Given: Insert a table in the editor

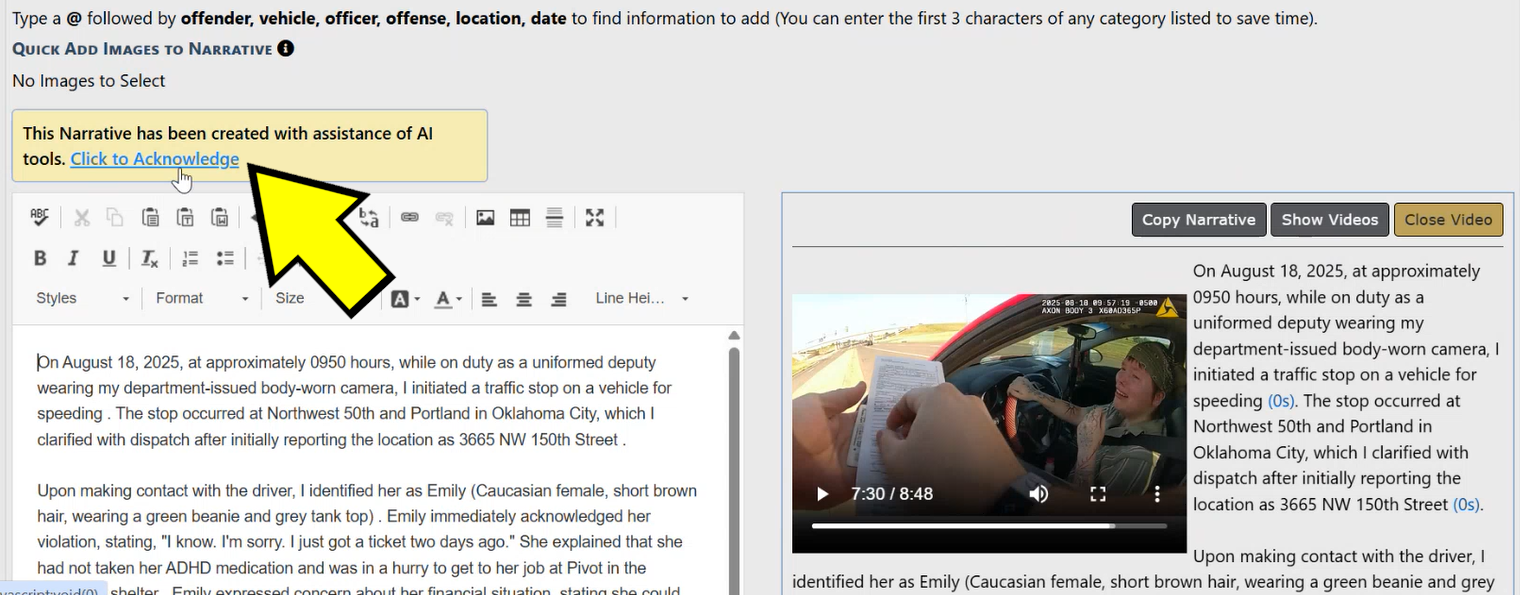Looking at the screenshot, I should coord(520,217).
